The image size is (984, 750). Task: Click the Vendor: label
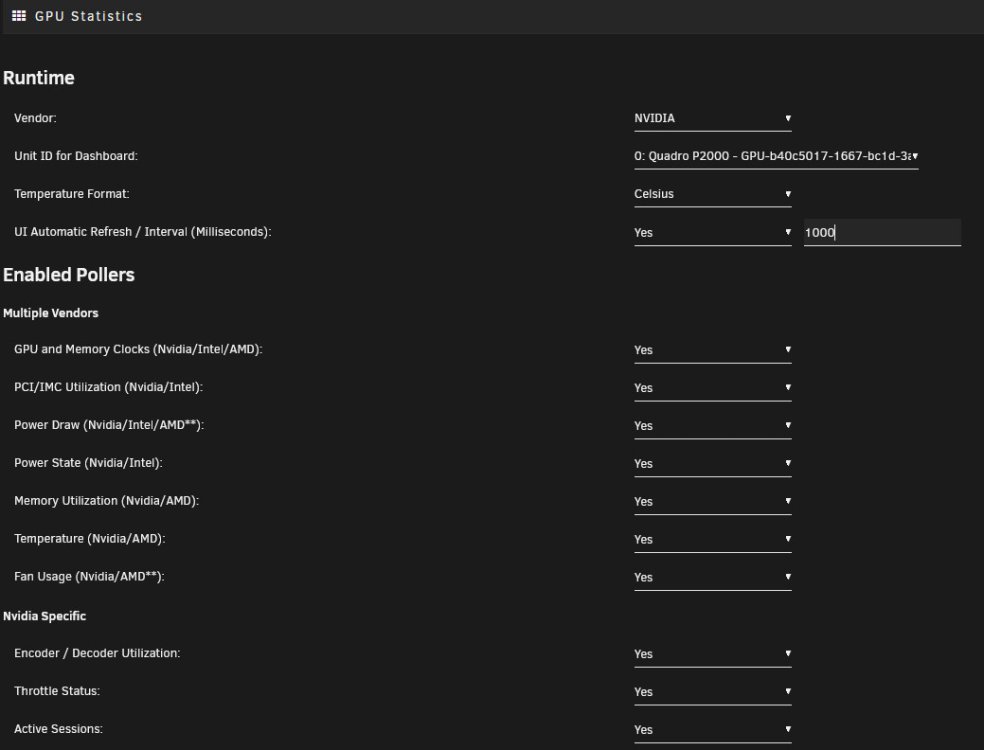35,118
